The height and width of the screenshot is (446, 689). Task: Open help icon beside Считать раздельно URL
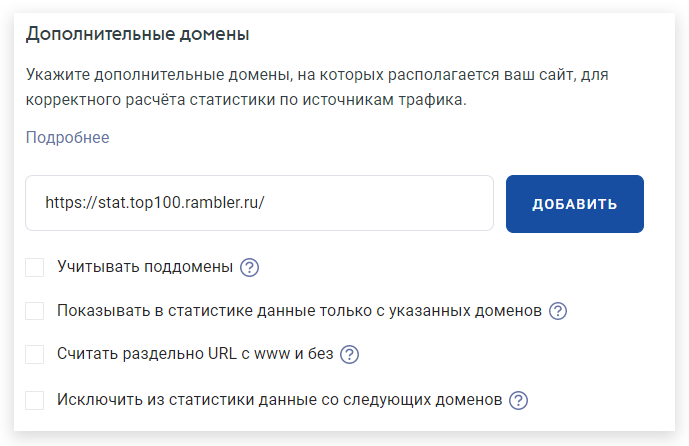[x=349, y=354]
